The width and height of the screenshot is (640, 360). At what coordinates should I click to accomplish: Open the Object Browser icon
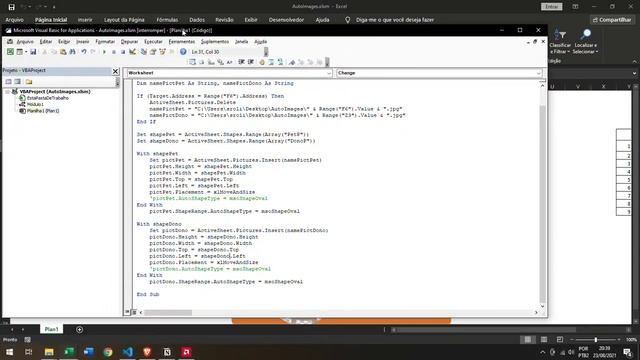[x=162, y=52]
